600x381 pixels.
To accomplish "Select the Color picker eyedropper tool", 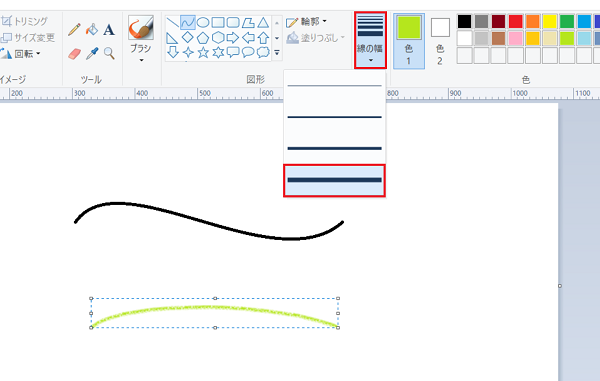I will click(x=92, y=54).
